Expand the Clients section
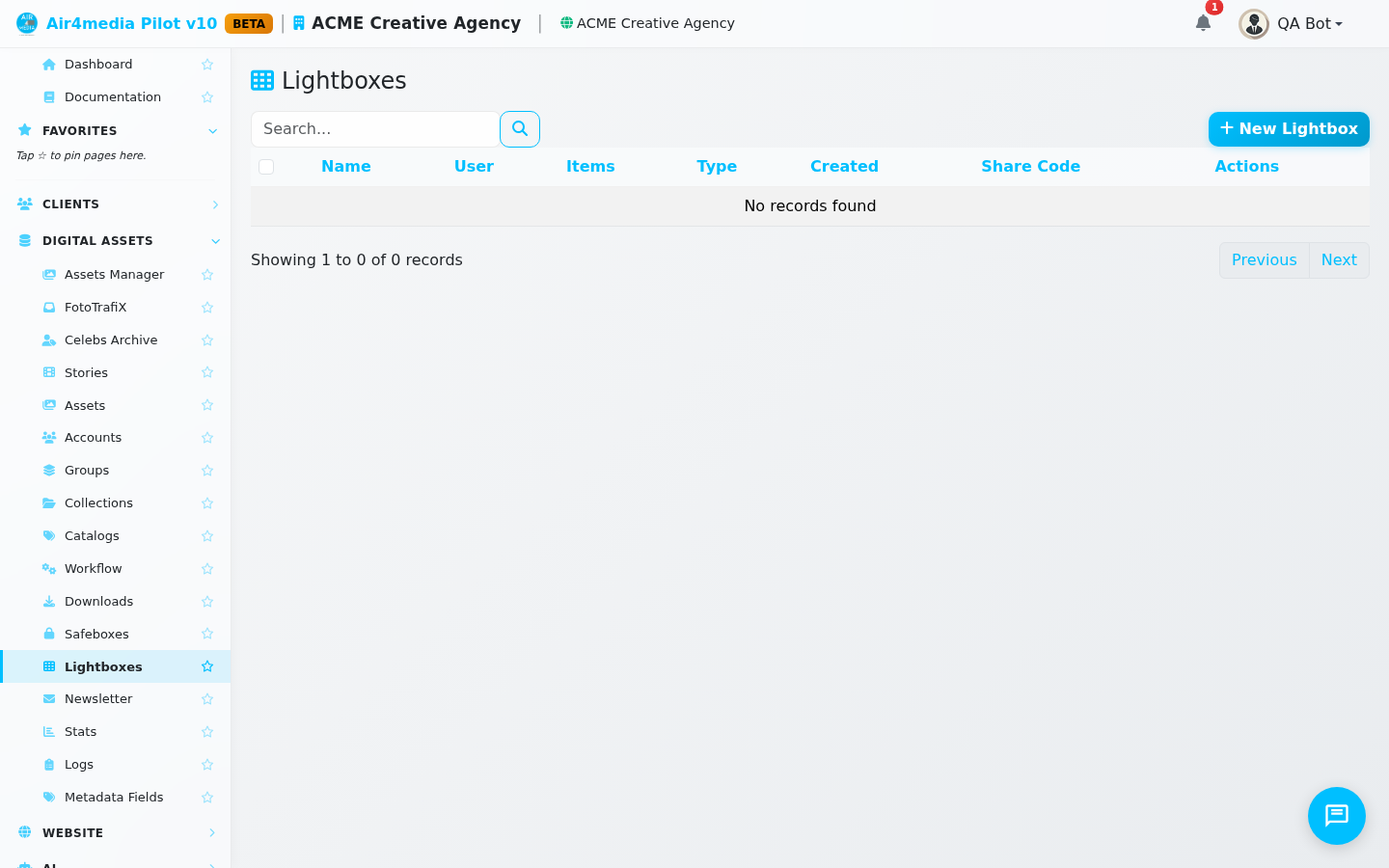Viewport: 1389px width, 868px height. (x=215, y=204)
